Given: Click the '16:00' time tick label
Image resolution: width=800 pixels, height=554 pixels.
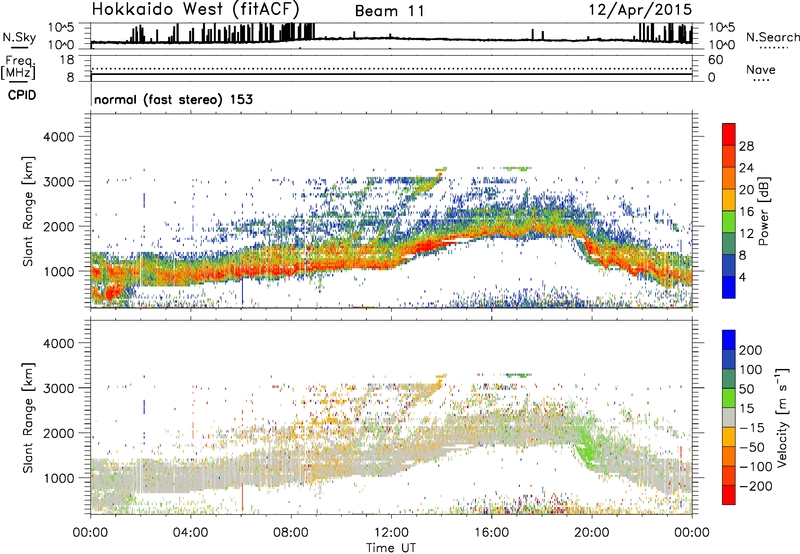Looking at the screenshot, I should point(491,533).
